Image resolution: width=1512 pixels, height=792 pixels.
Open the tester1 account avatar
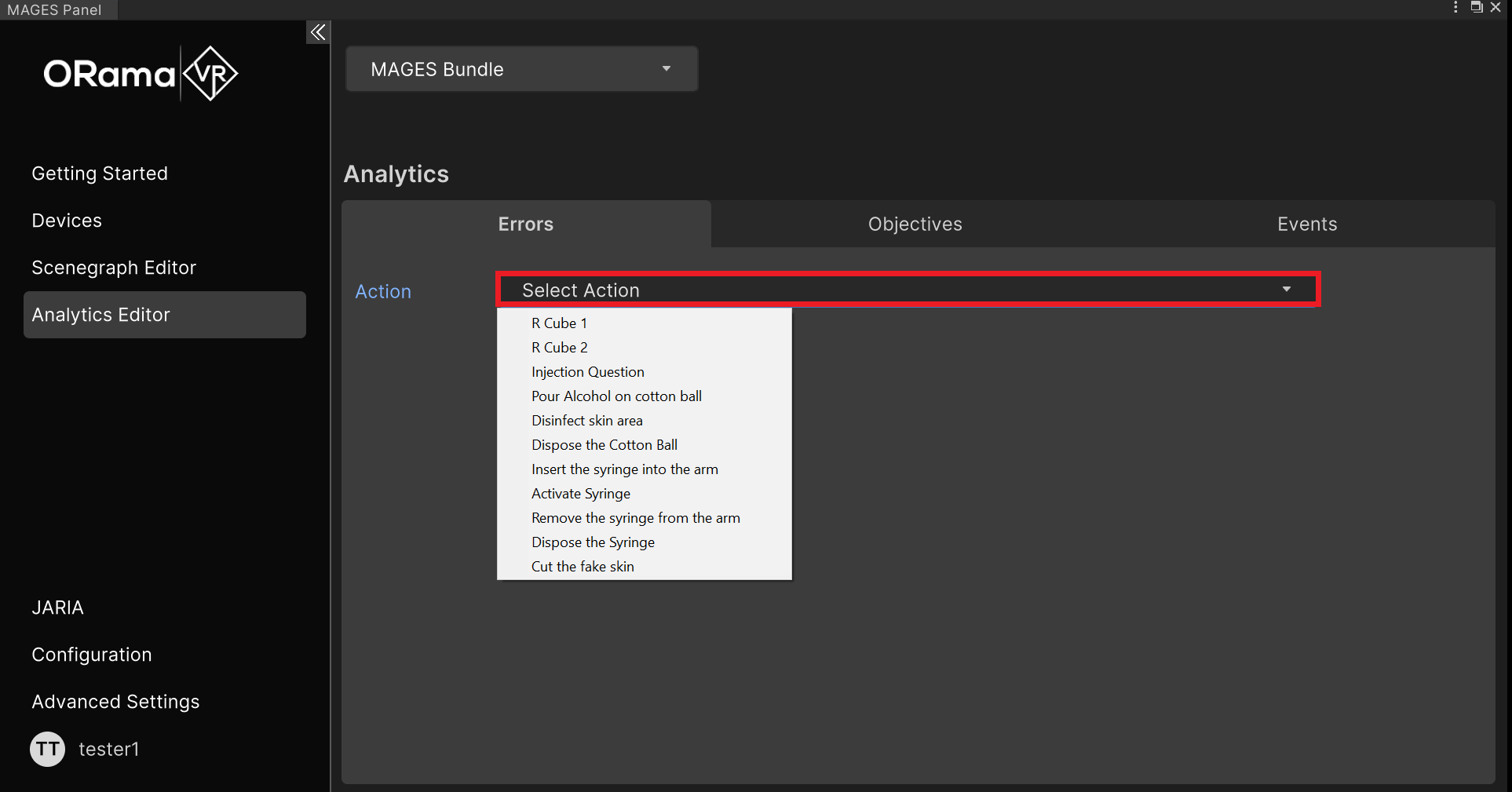click(47, 749)
